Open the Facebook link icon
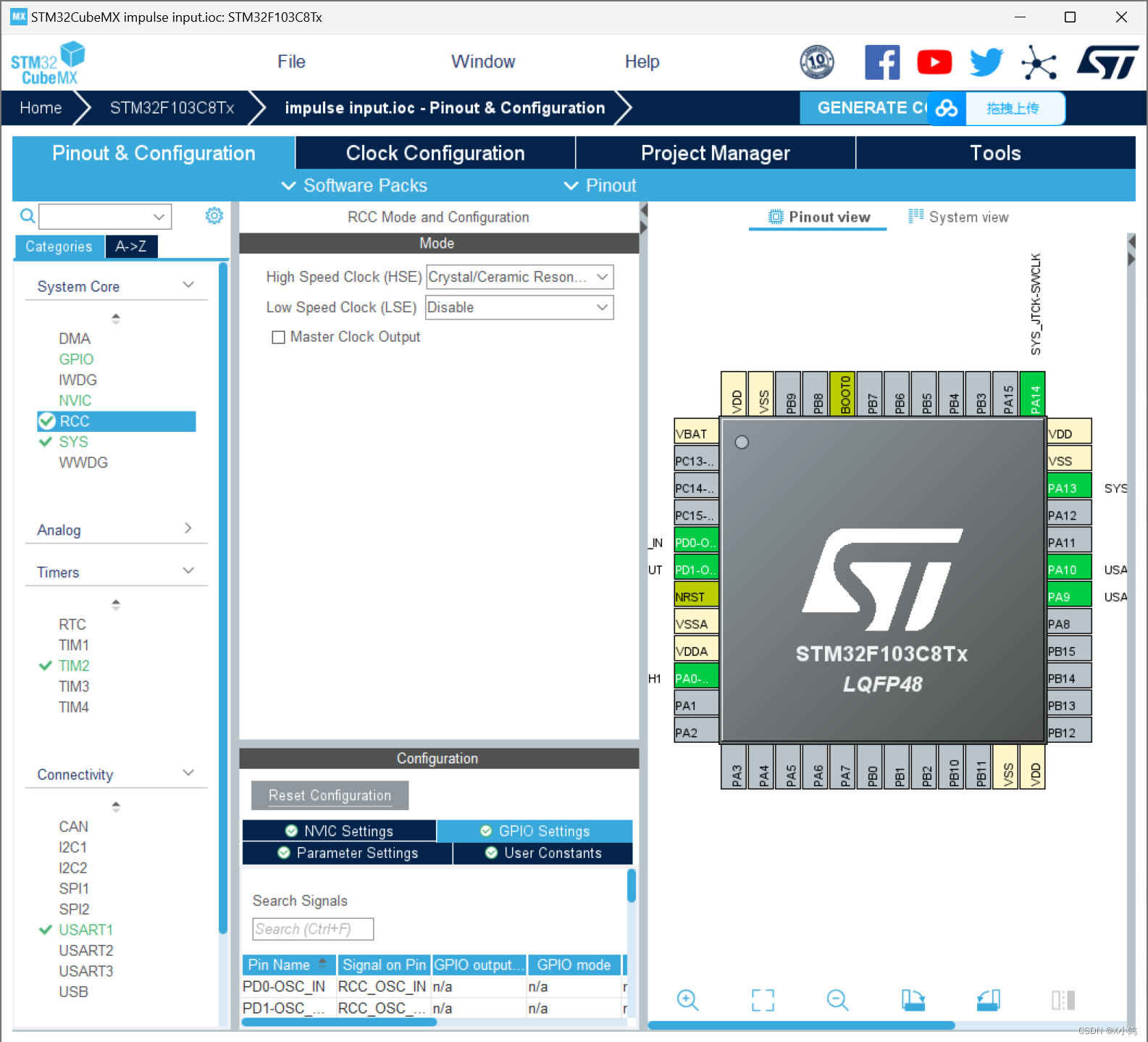 click(882, 62)
